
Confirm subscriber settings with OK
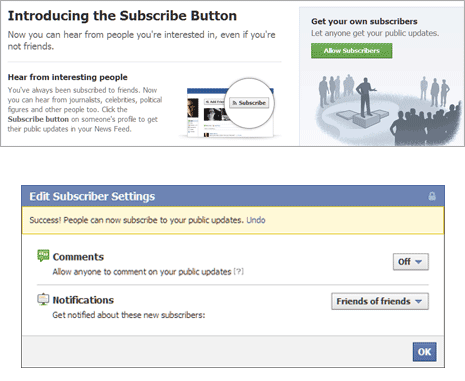click(424, 352)
